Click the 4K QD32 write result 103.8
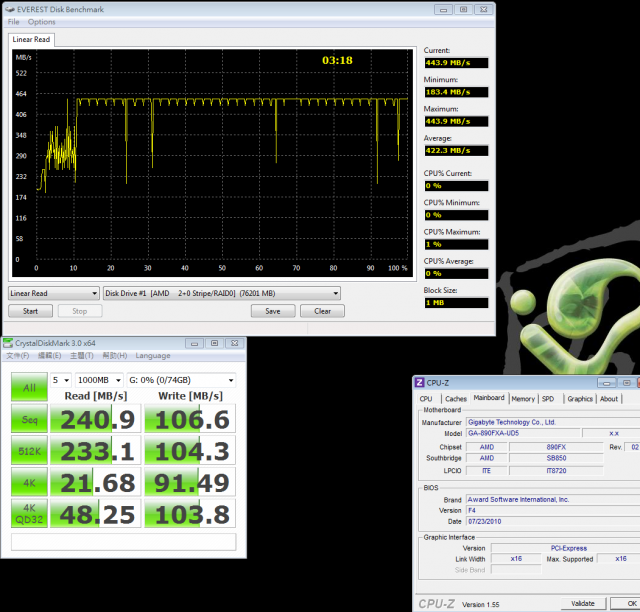Viewport: 640px width, 612px height. click(x=190, y=514)
